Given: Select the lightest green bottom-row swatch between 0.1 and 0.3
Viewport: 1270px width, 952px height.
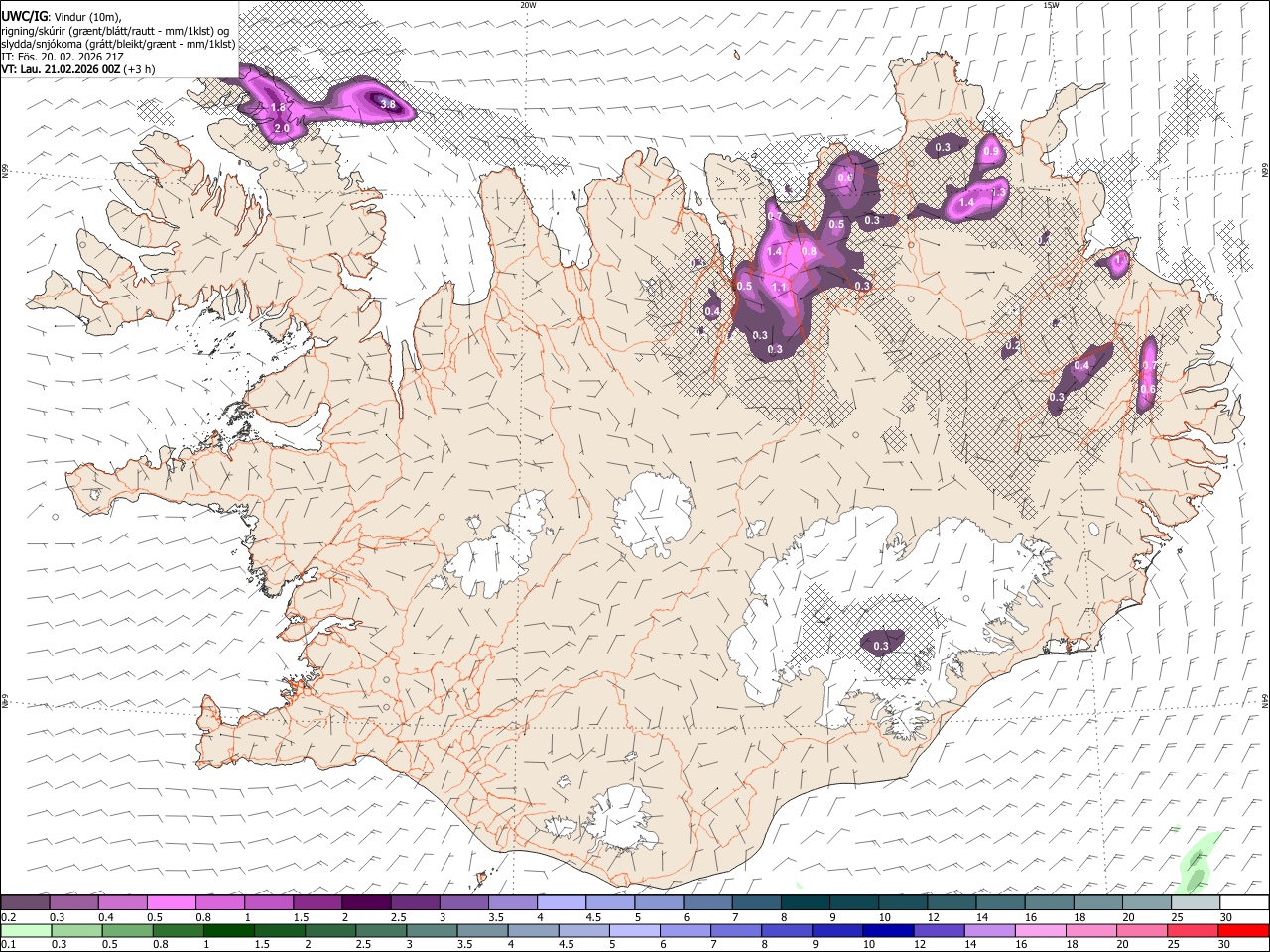Looking at the screenshot, I should pos(25,931).
